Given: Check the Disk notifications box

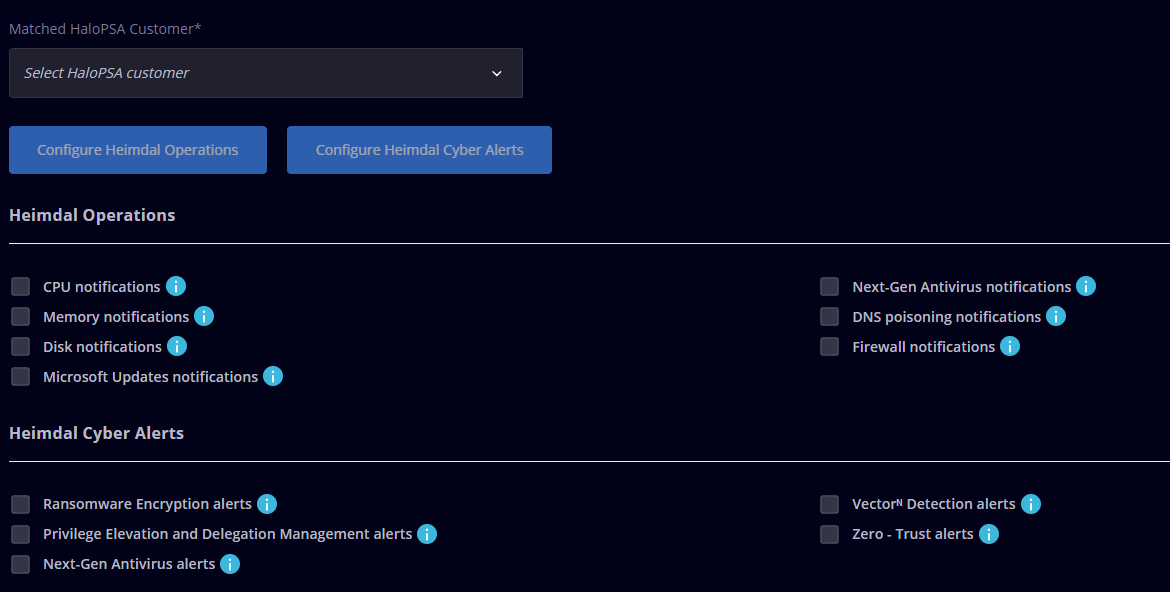Looking at the screenshot, I should [x=21, y=346].
